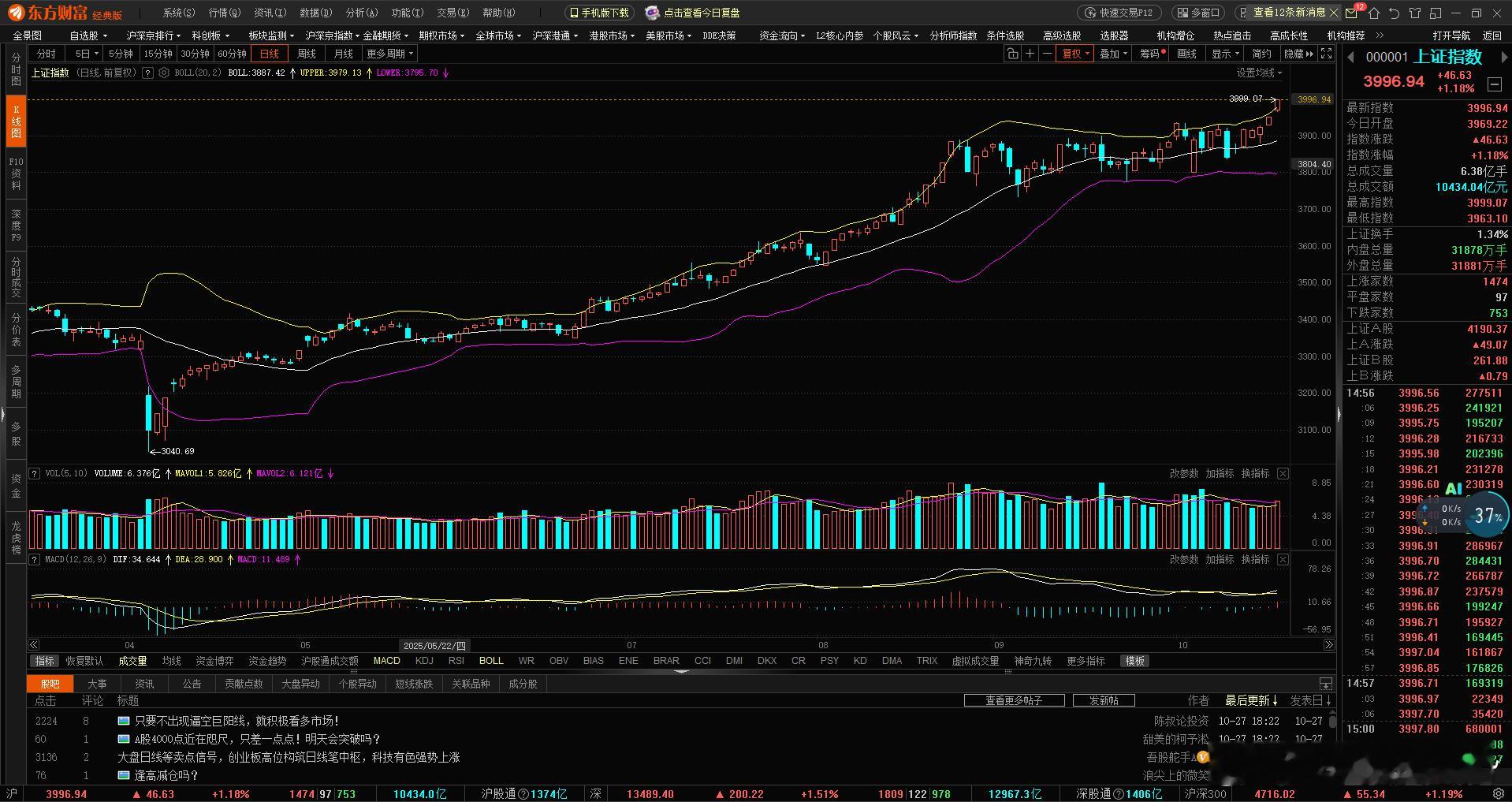The image size is (1512, 802).
Task: Switch to 周线 weekly period
Action: [307, 54]
